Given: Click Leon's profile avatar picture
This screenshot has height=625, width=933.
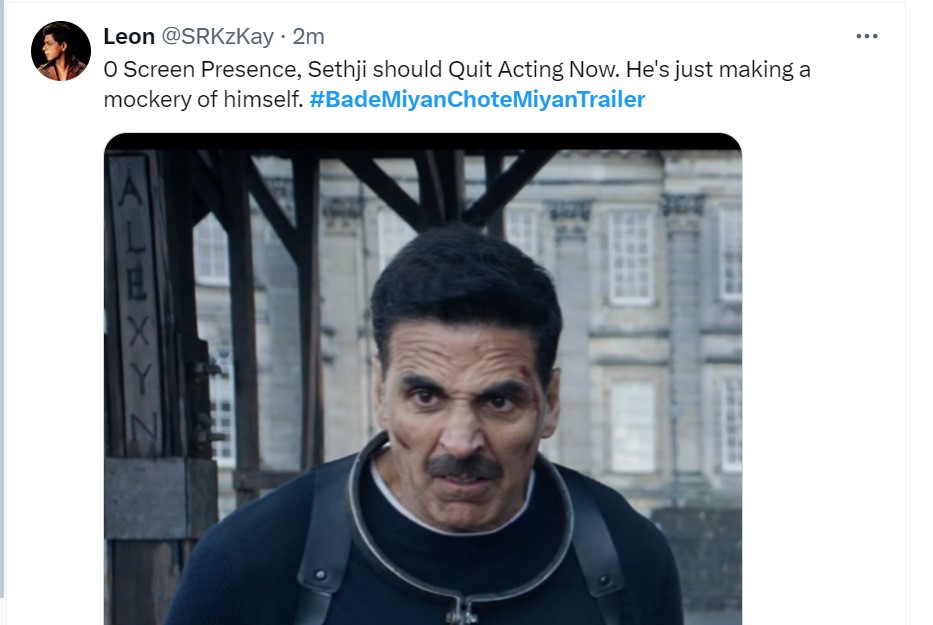Looking at the screenshot, I should point(60,50).
